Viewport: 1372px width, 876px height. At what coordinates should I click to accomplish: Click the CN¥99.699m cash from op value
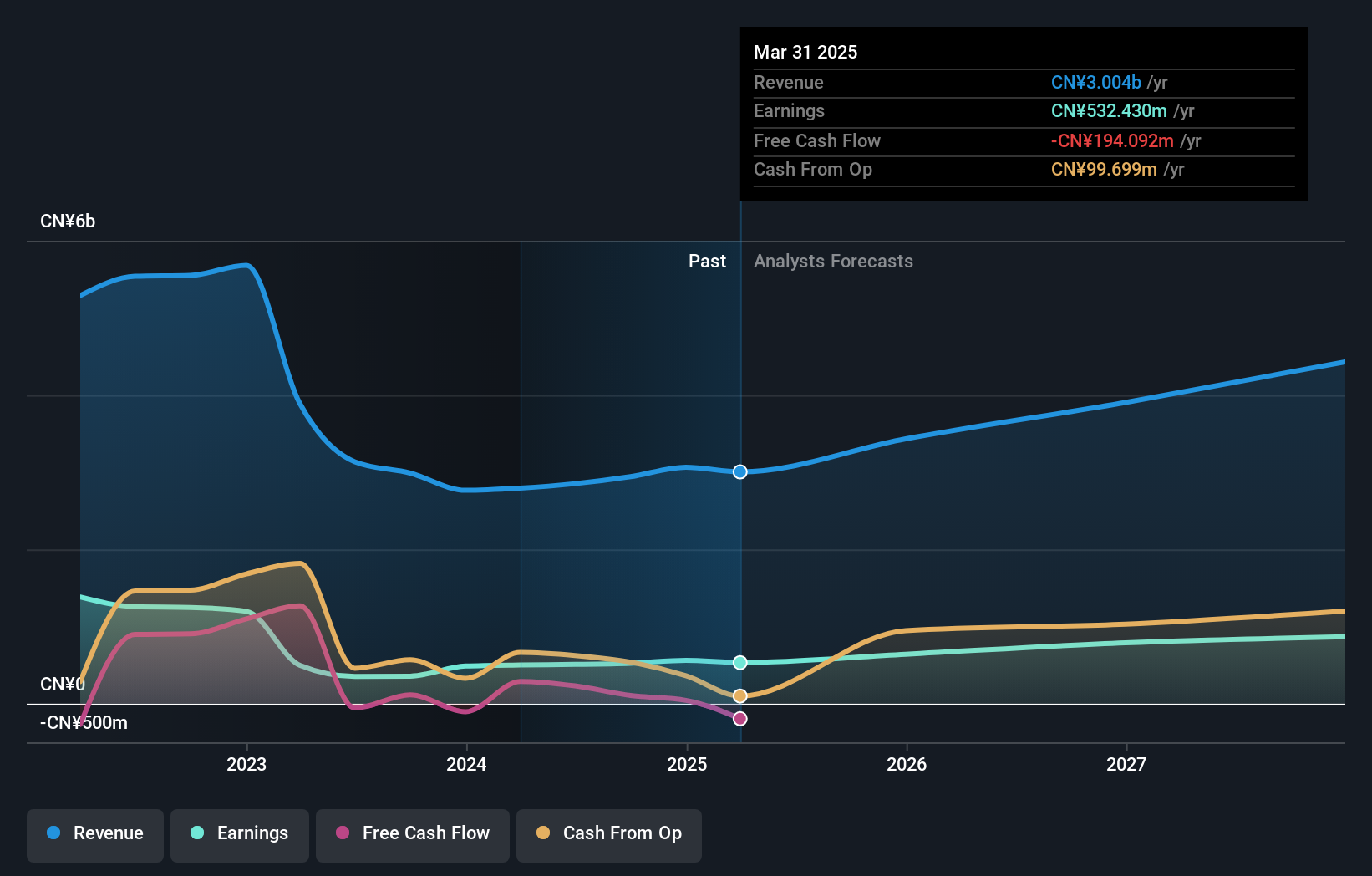1104,170
